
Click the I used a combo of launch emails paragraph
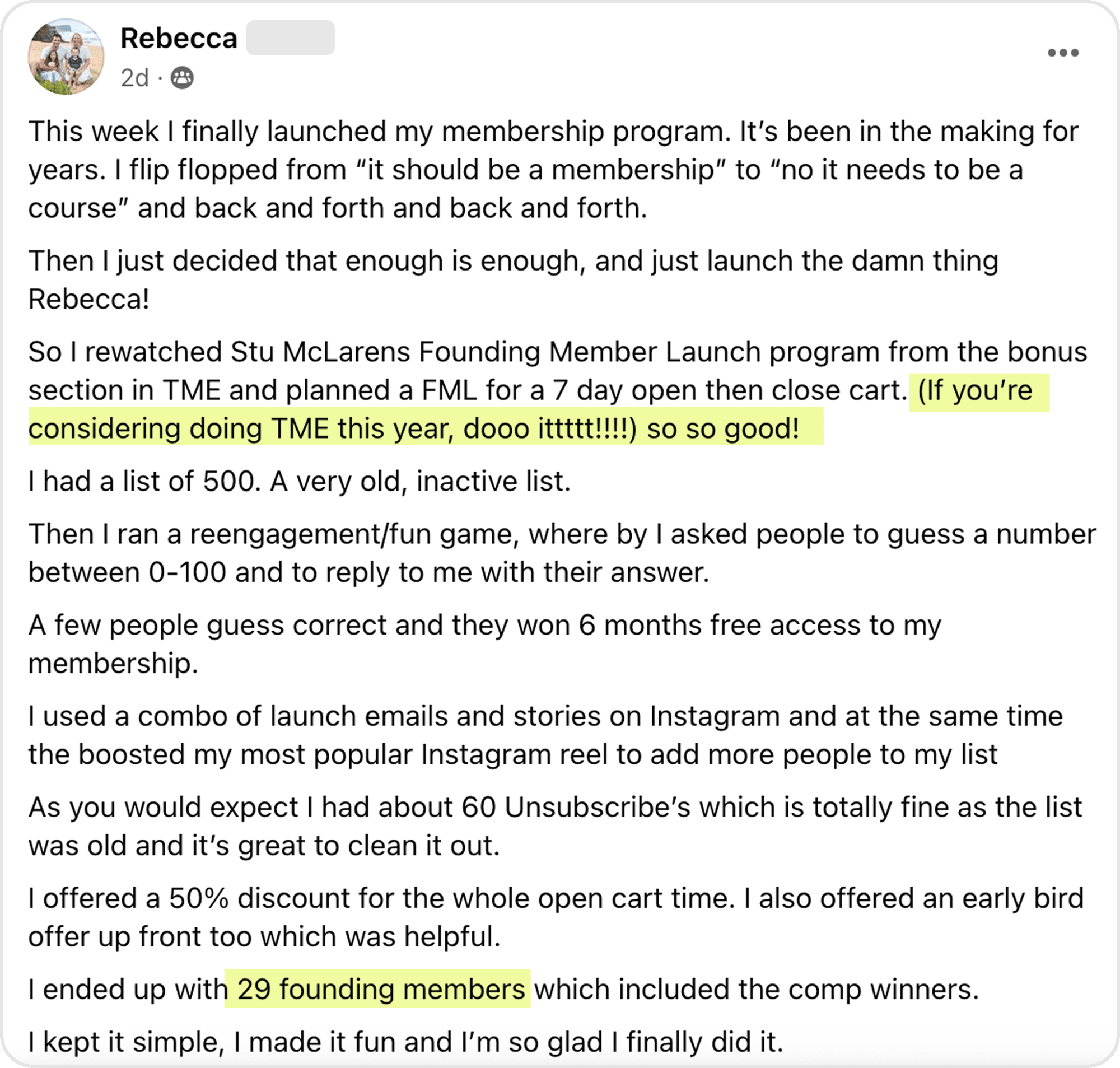pos(546,735)
